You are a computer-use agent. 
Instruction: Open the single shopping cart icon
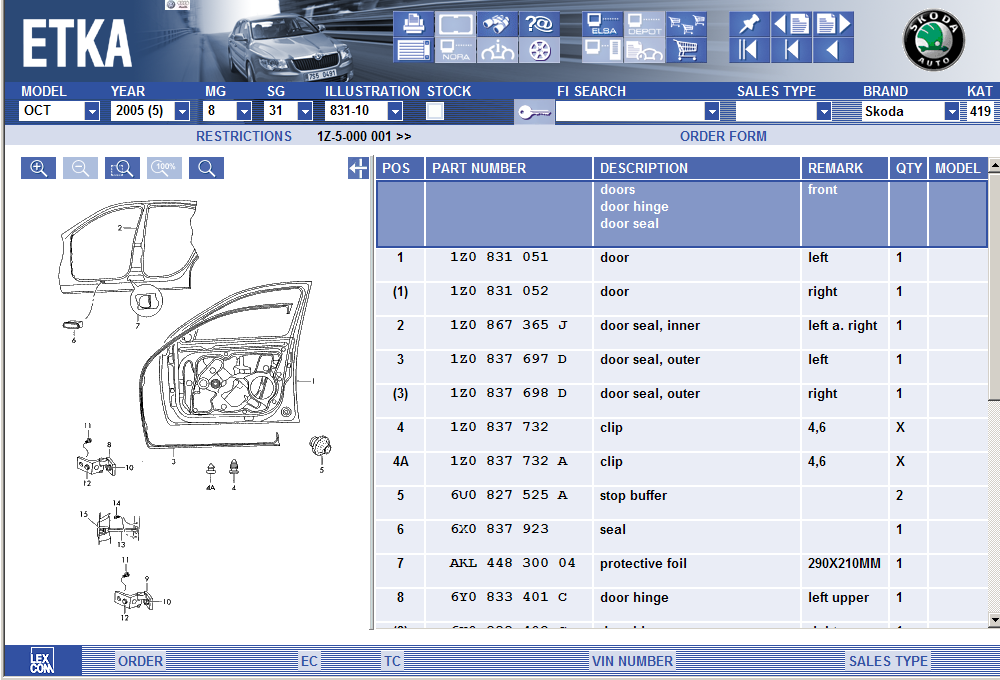(x=686, y=50)
